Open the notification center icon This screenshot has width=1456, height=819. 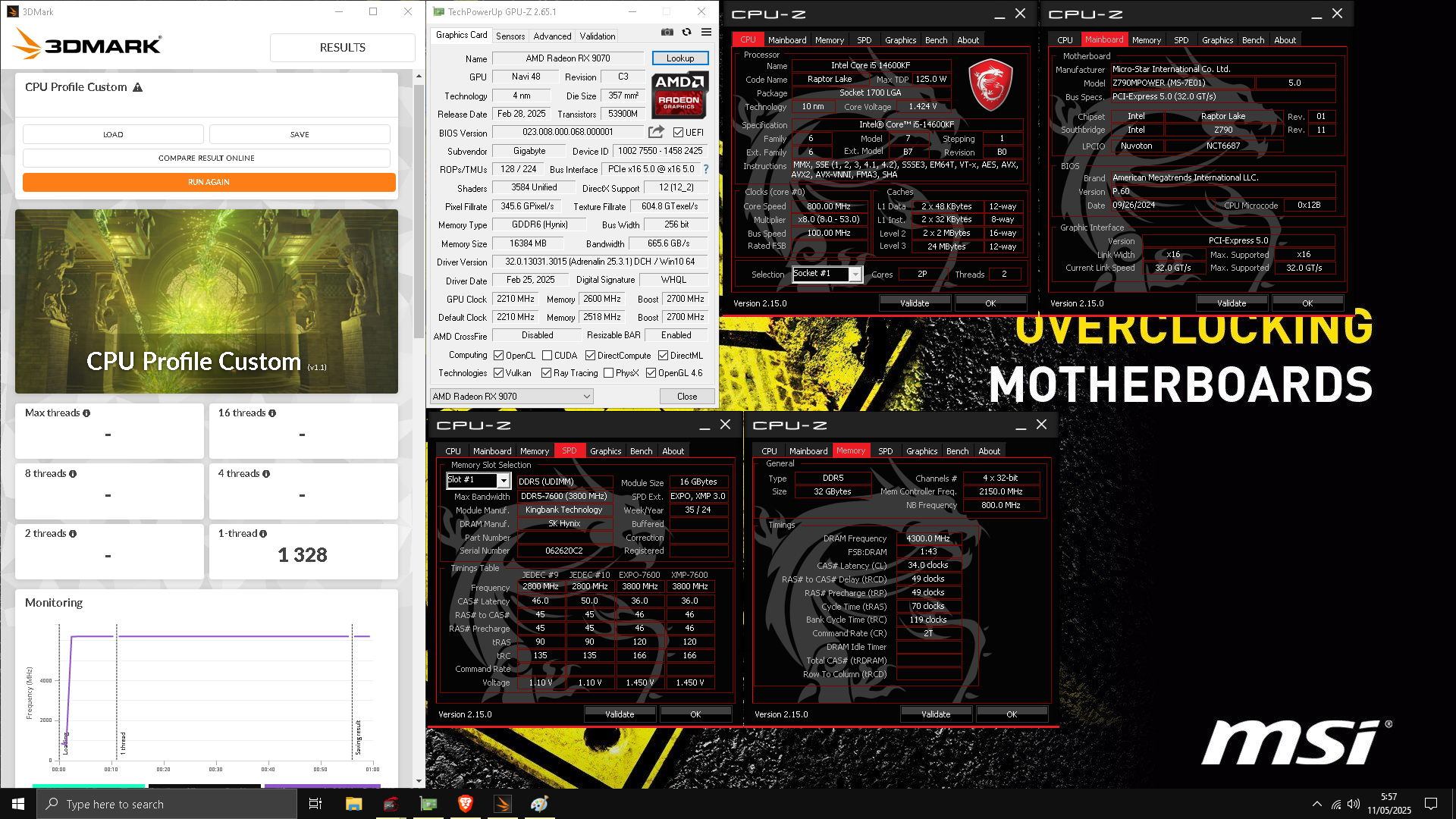coord(1431,804)
